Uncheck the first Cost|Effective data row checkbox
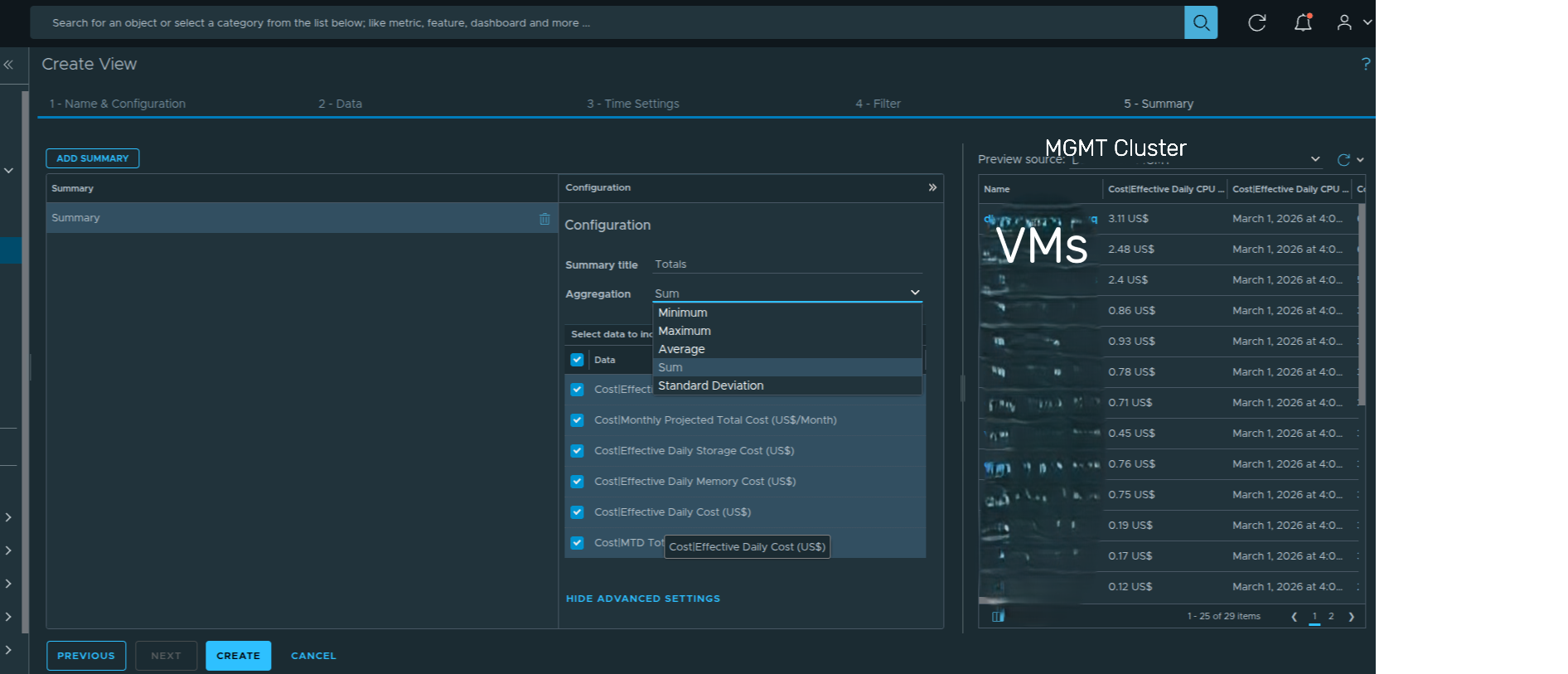The height and width of the screenshot is (674, 1568). click(x=577, y=390)
